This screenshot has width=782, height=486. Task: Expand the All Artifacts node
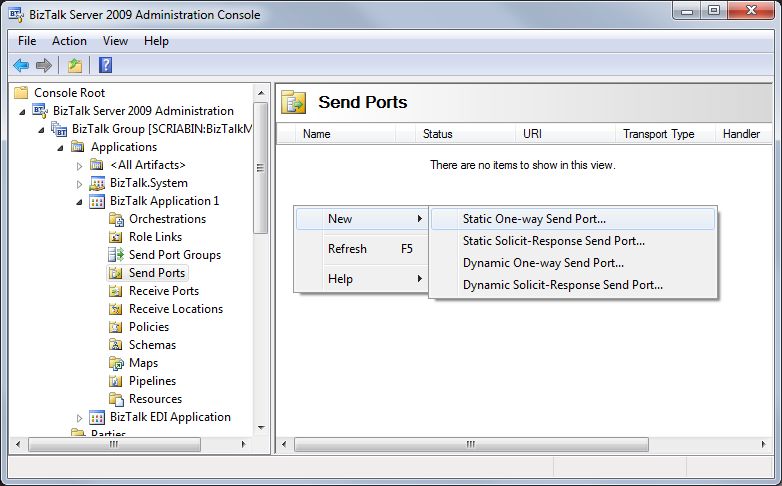[x=79, y=166]
